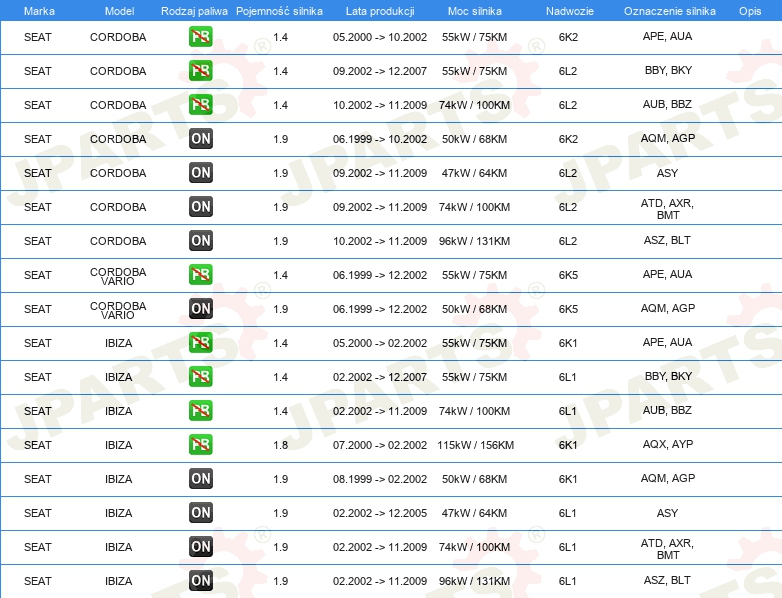Viewport: 782px width, 598px height.
Task: Select ATD, AXR, BMT engine codes in Cordoba row
Action: pos(667,209)
